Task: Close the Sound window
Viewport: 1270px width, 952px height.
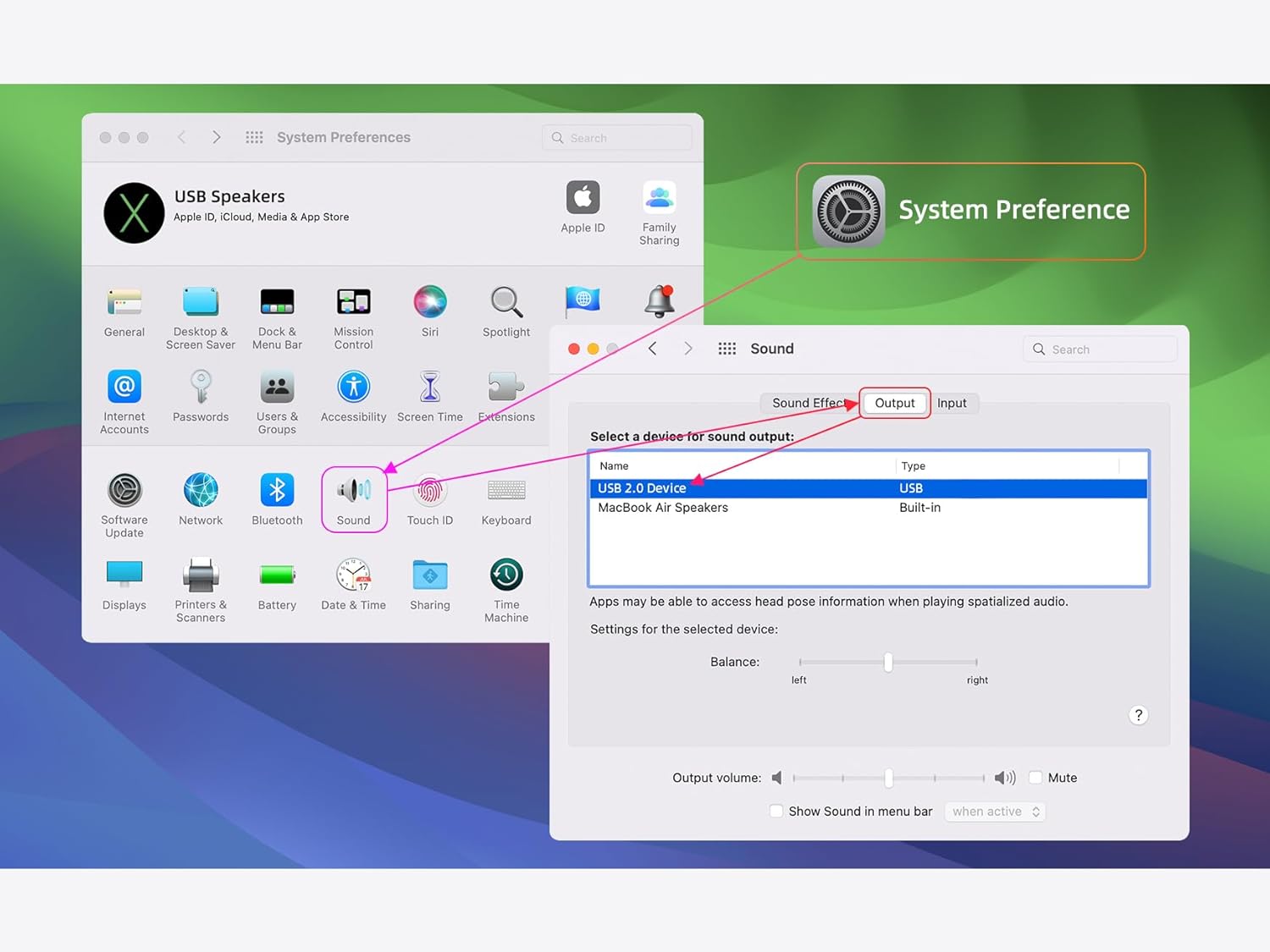Action: point(574,349)
